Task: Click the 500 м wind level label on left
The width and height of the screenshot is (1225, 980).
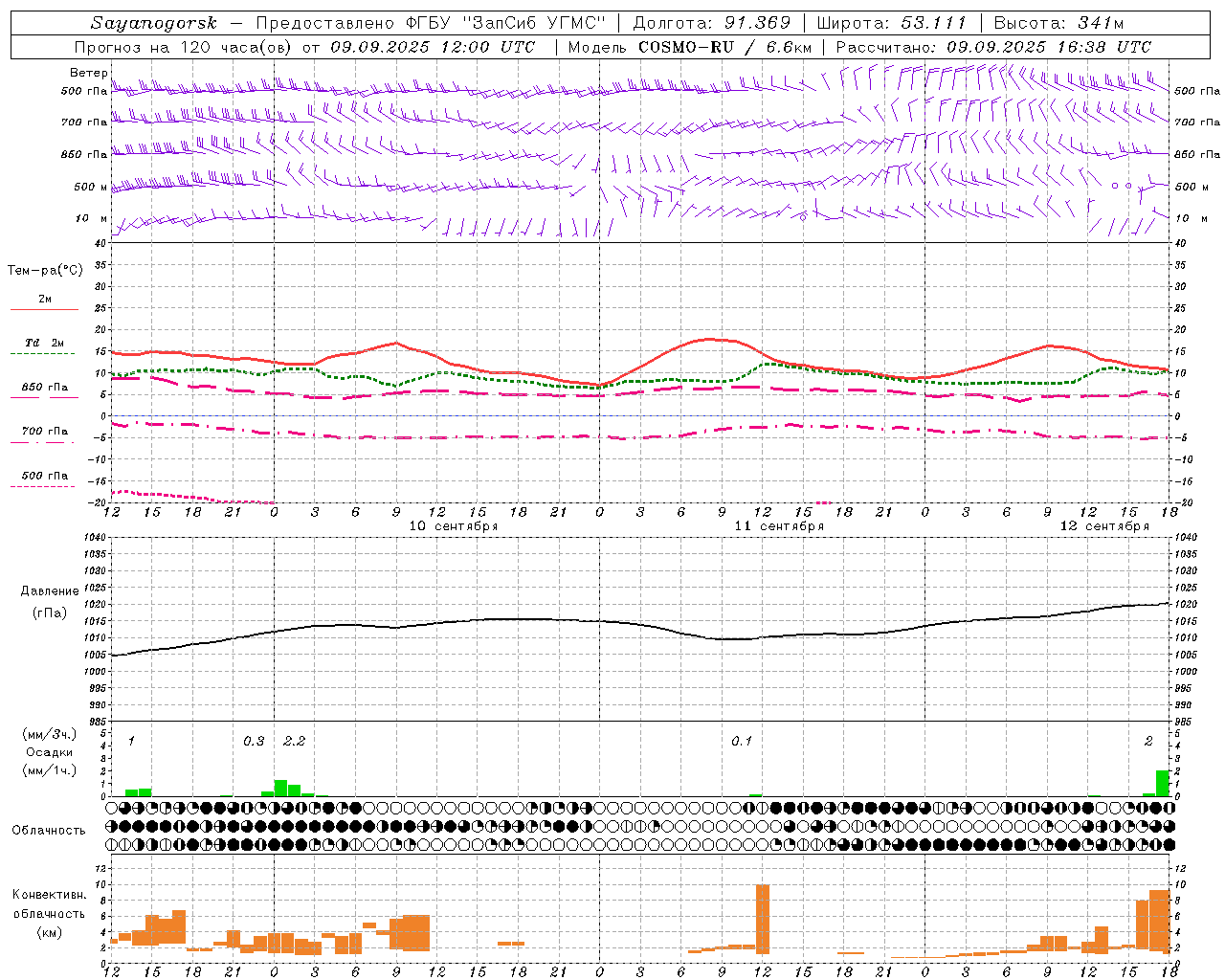Action: (x=91, y=187)
